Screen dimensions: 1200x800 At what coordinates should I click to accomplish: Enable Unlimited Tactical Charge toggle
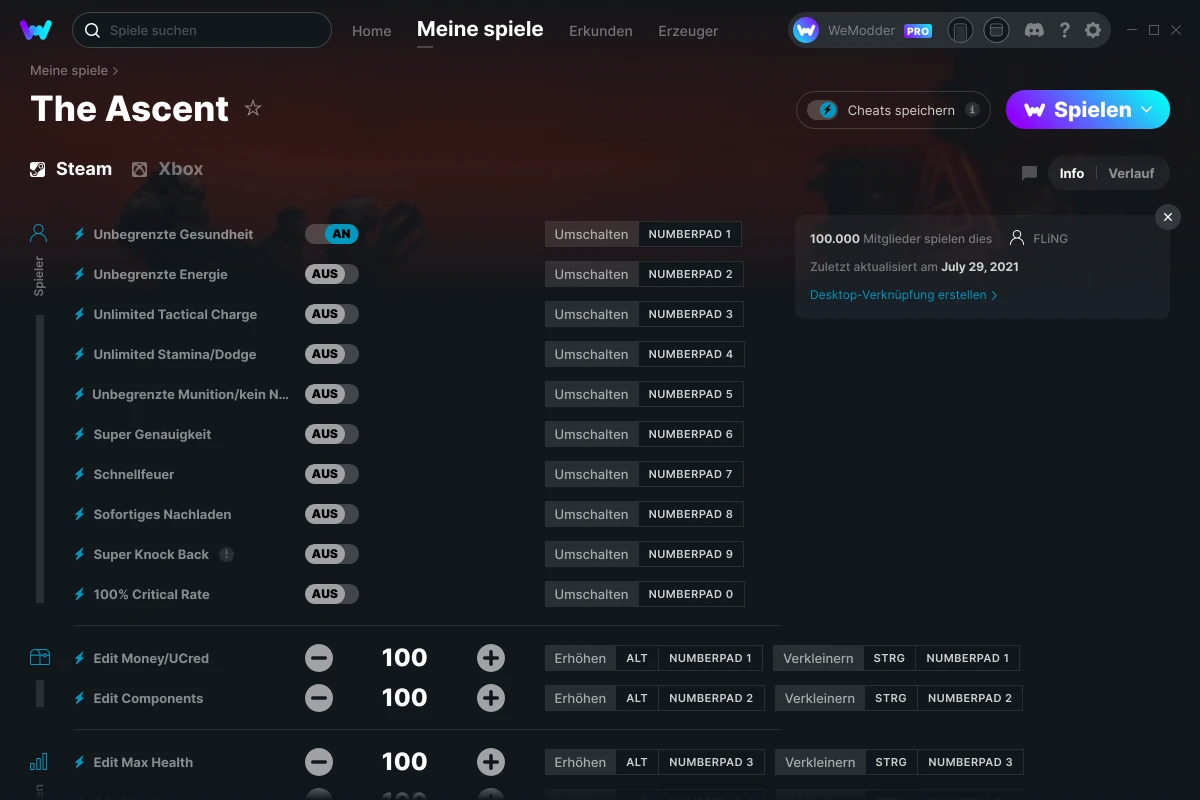click(332, 314)
